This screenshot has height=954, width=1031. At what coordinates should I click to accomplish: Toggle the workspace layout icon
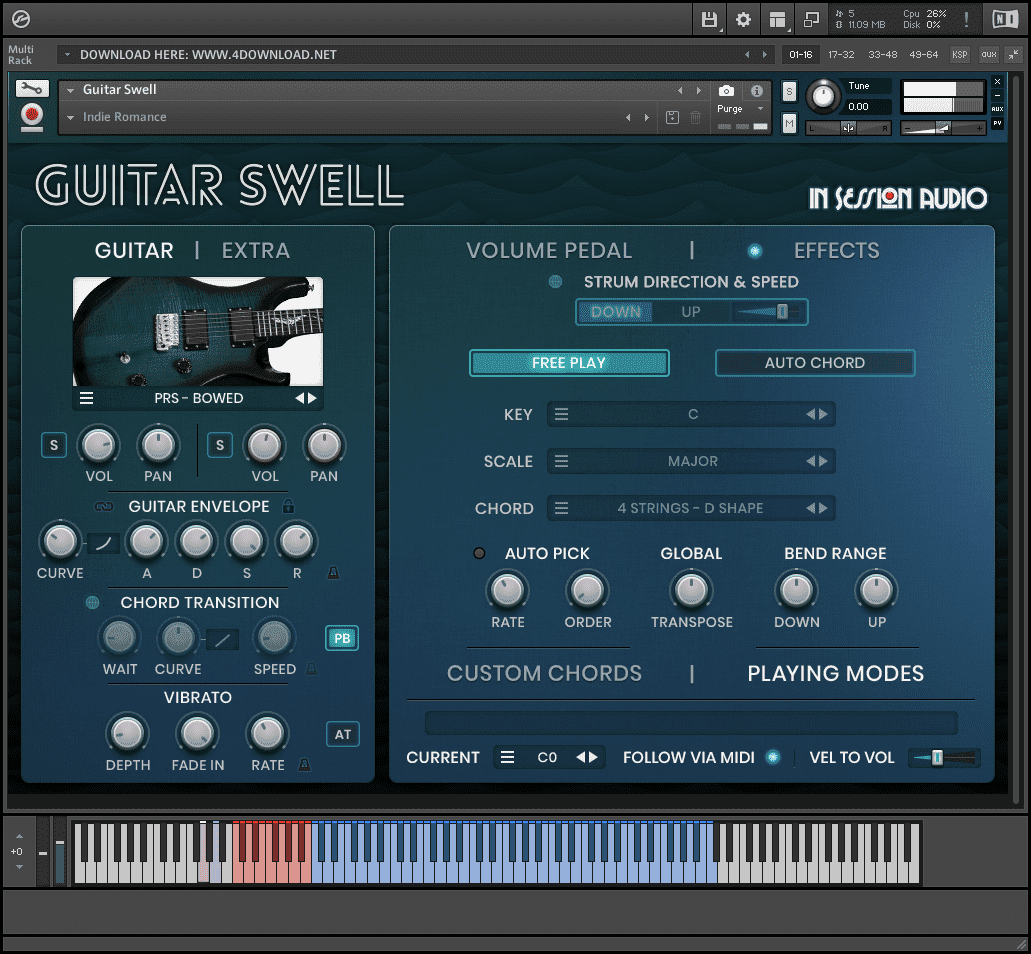pyautogui.click(x=777, y=20)
